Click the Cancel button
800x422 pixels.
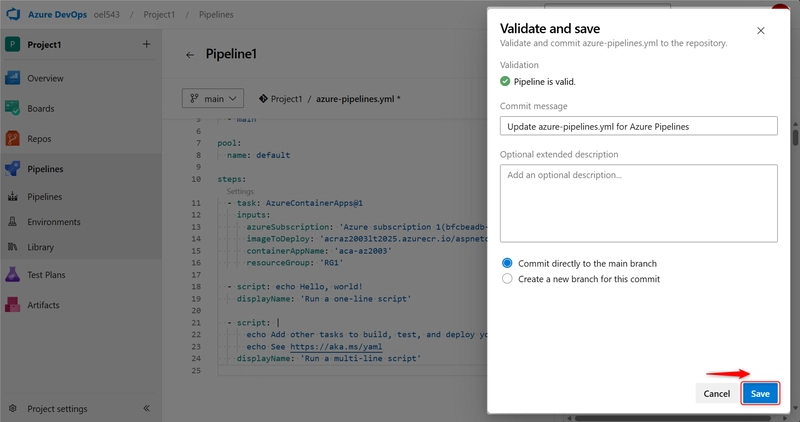(x=716, y=394)
